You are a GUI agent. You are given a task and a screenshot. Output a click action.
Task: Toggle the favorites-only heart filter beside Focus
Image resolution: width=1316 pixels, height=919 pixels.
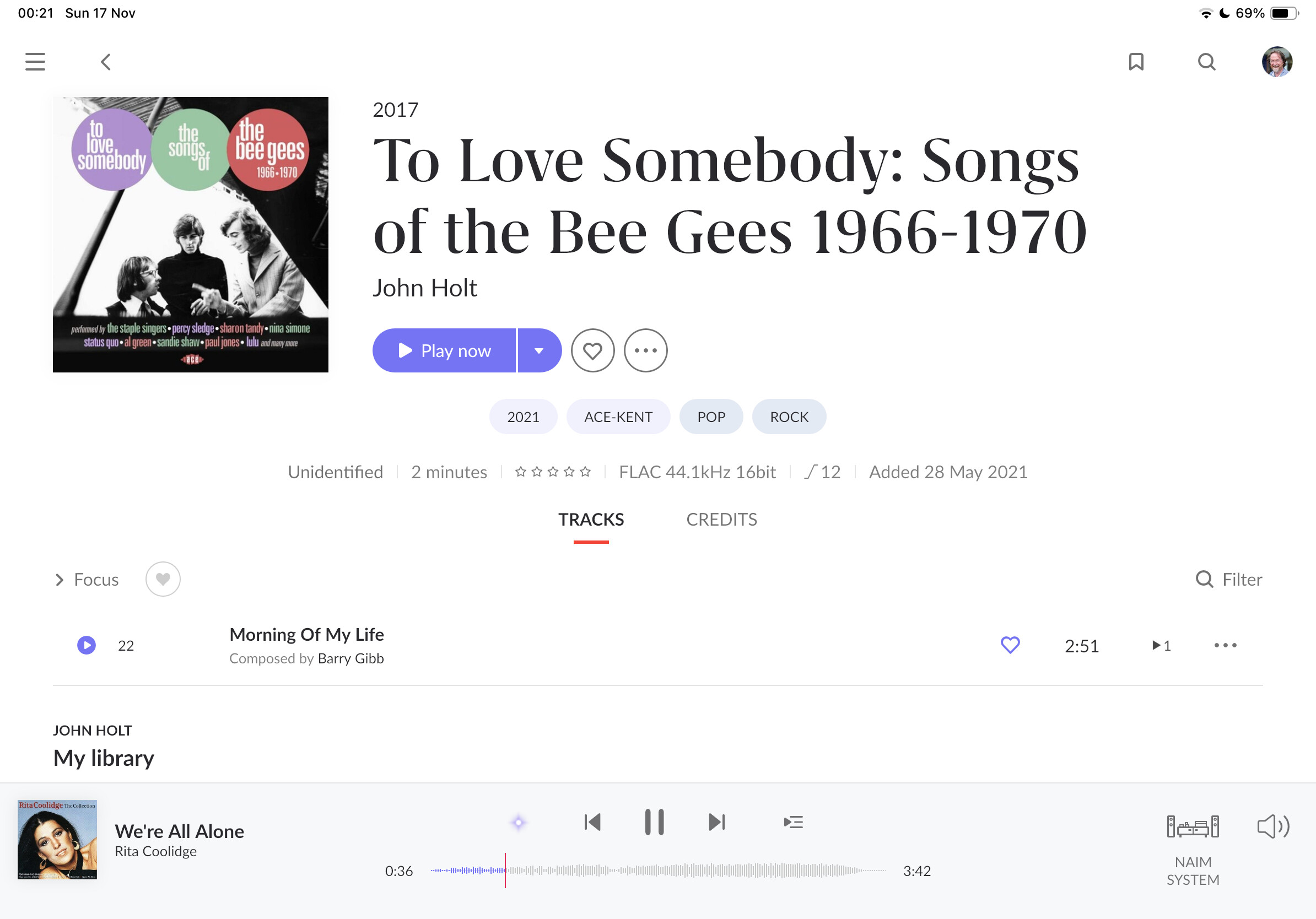pyautogui.click(x=163, y=579)
